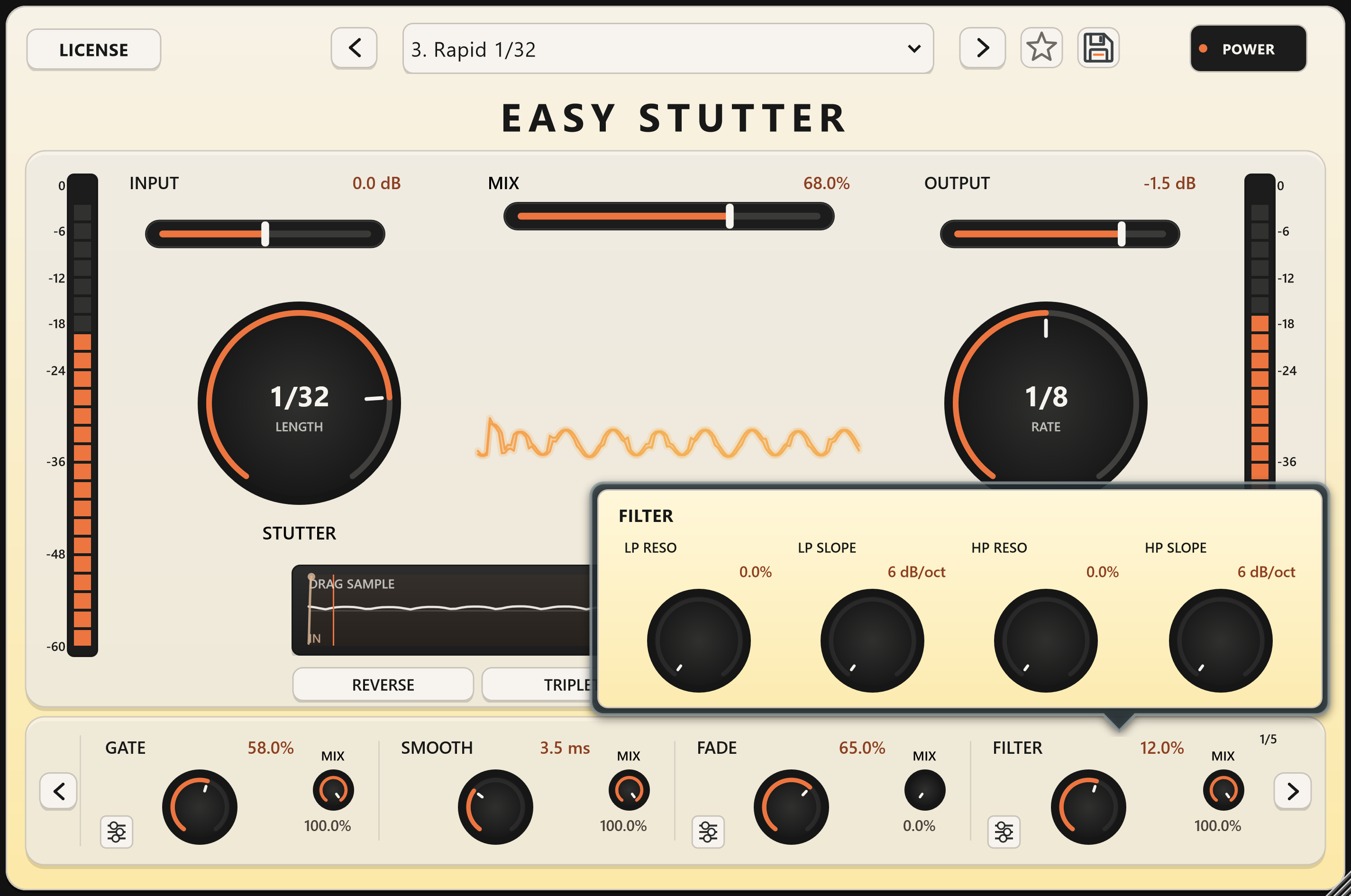
Task: Click the HP SLOPE knob
Action: tap(1221, 640)
